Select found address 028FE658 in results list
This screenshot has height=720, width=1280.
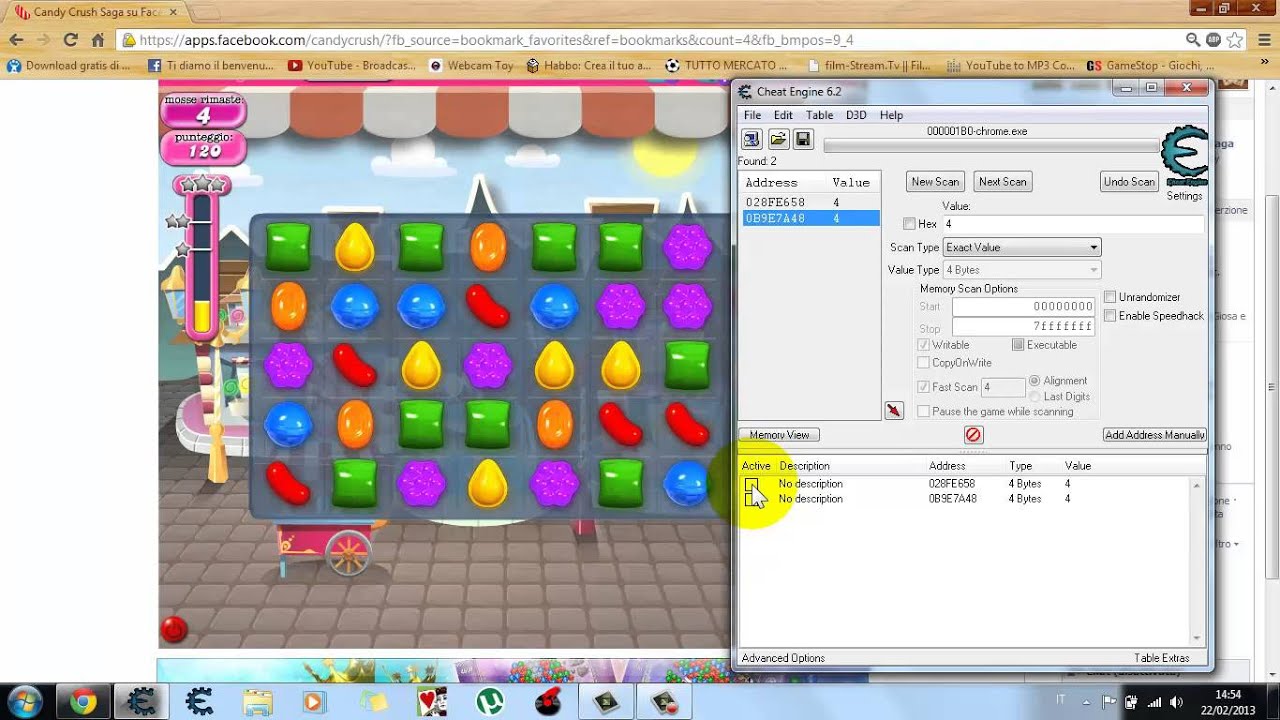(811, 202)
